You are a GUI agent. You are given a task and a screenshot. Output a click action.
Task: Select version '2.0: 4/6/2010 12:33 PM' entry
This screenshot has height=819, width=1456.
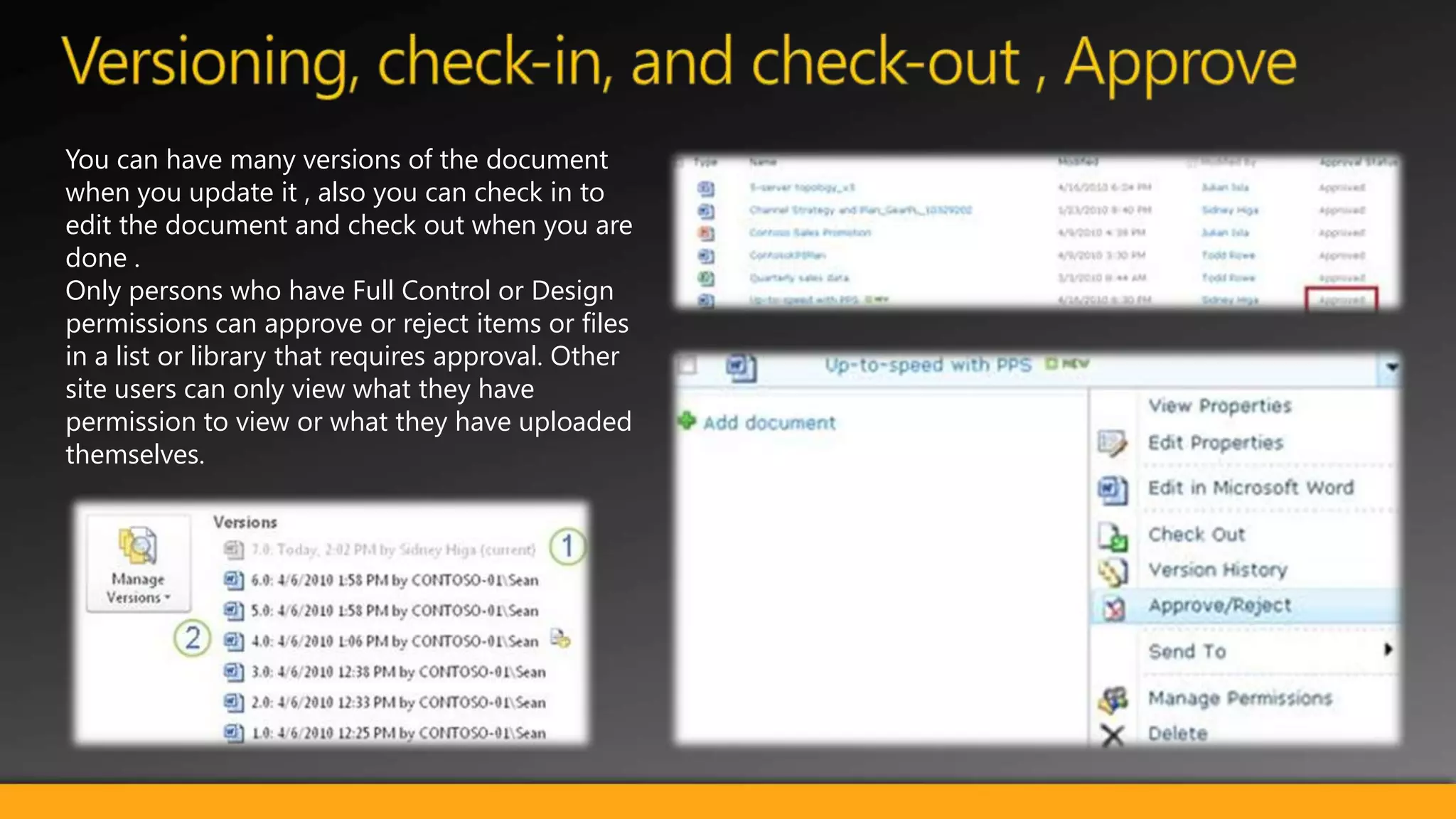click(x=398, y=702)
